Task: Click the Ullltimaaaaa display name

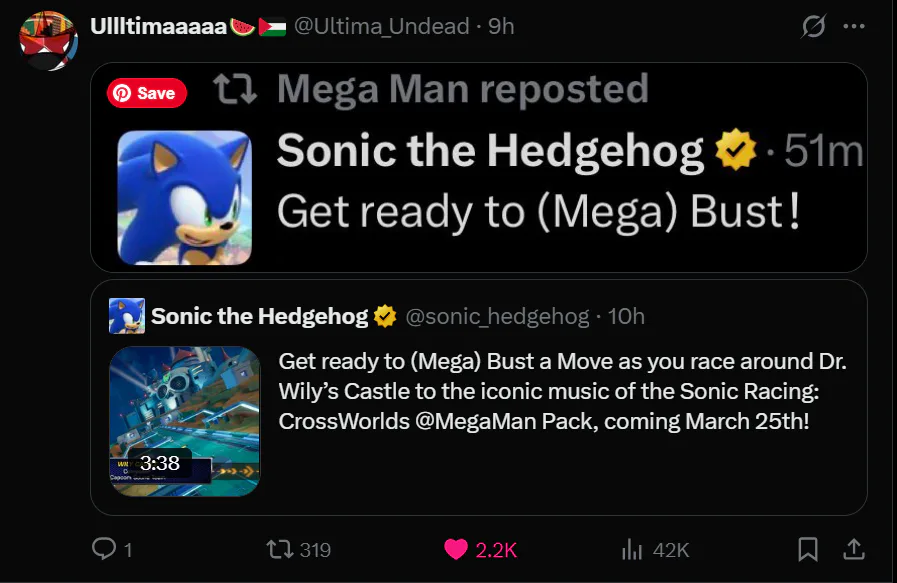Action: pos(159,27)
